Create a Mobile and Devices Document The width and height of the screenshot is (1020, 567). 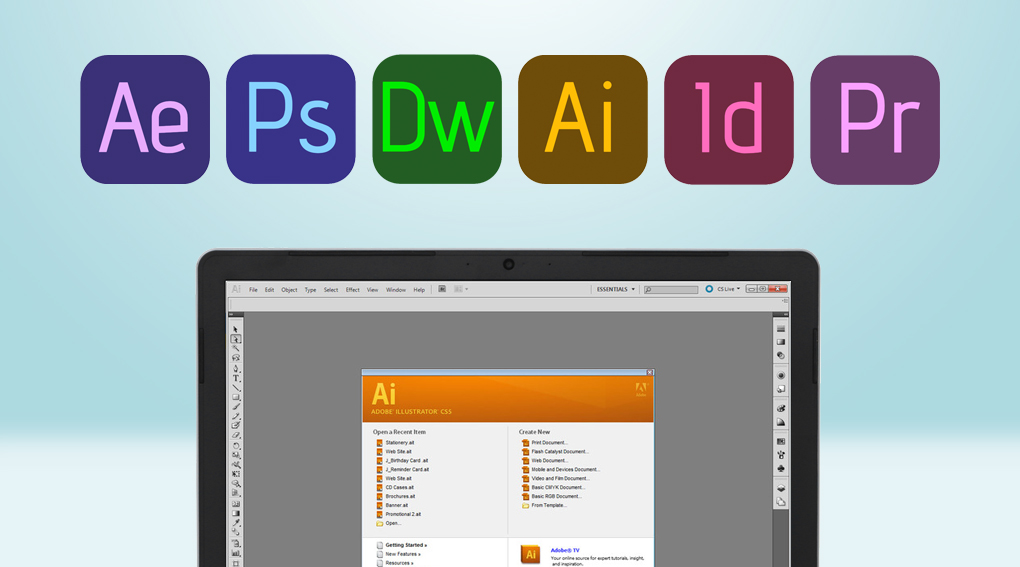[x=561, y=469]
